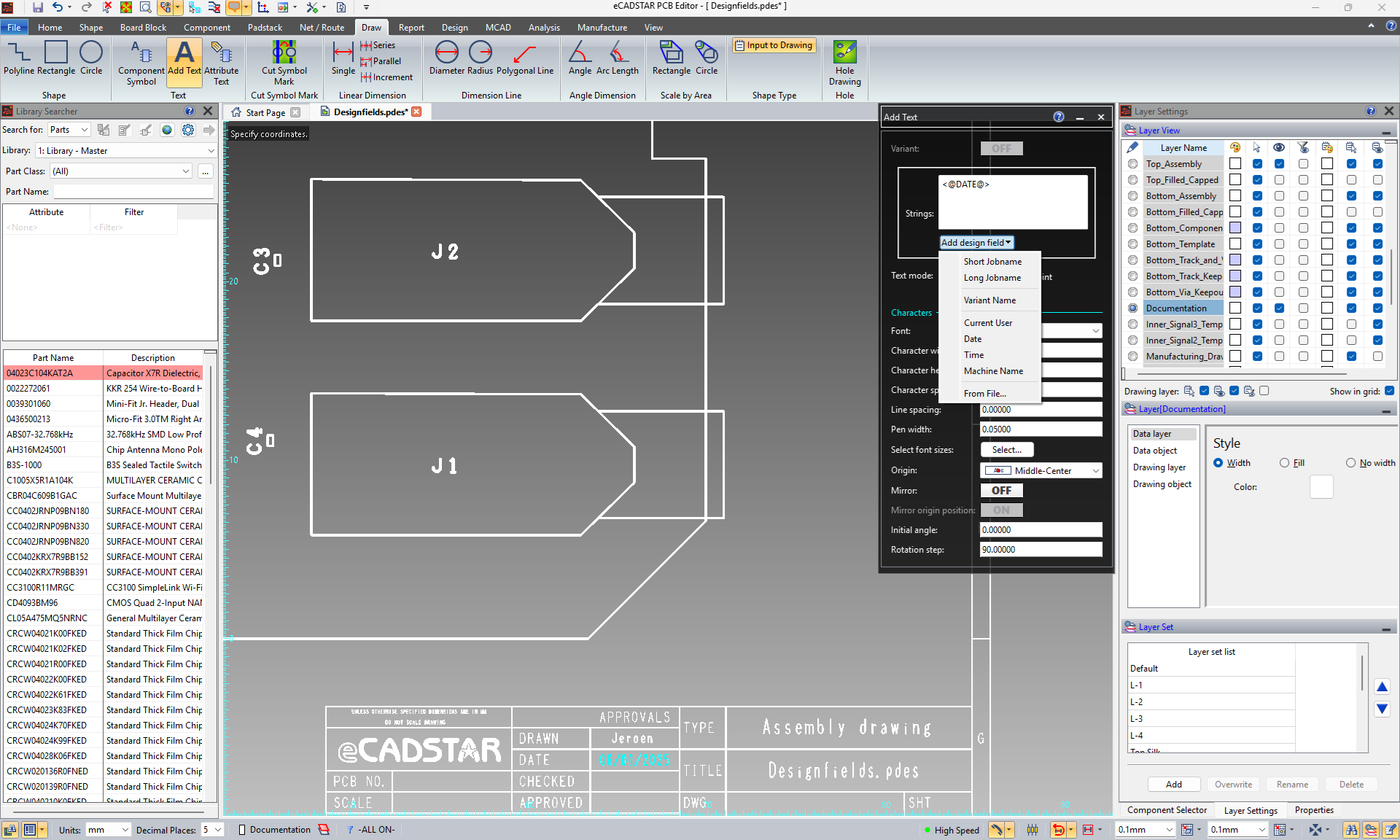Image resolution: width=1400 pixels, height=840 pixels.
Task: Open the Add design field dropdown
Action: point(976,243)
